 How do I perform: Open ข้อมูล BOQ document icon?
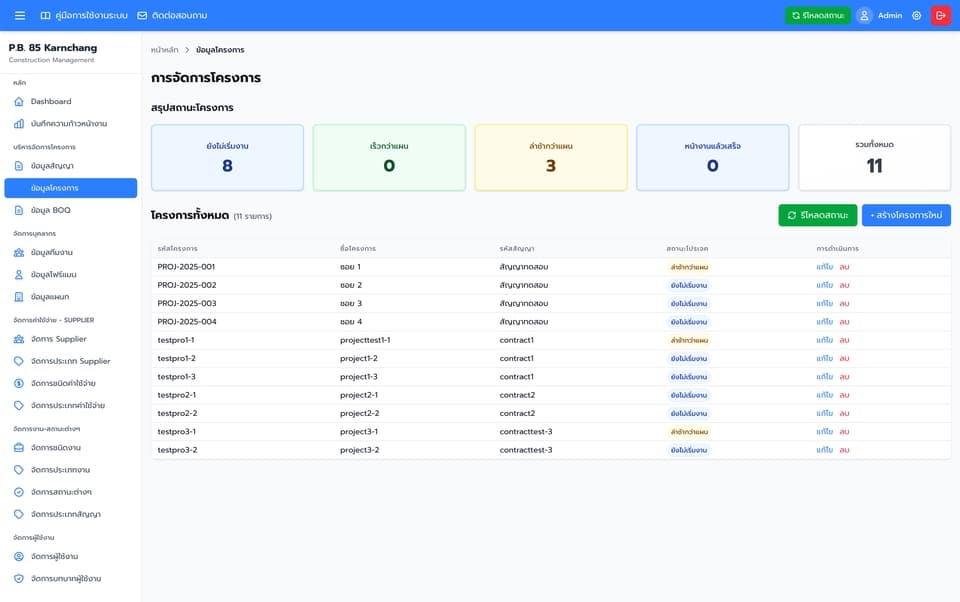19,210
